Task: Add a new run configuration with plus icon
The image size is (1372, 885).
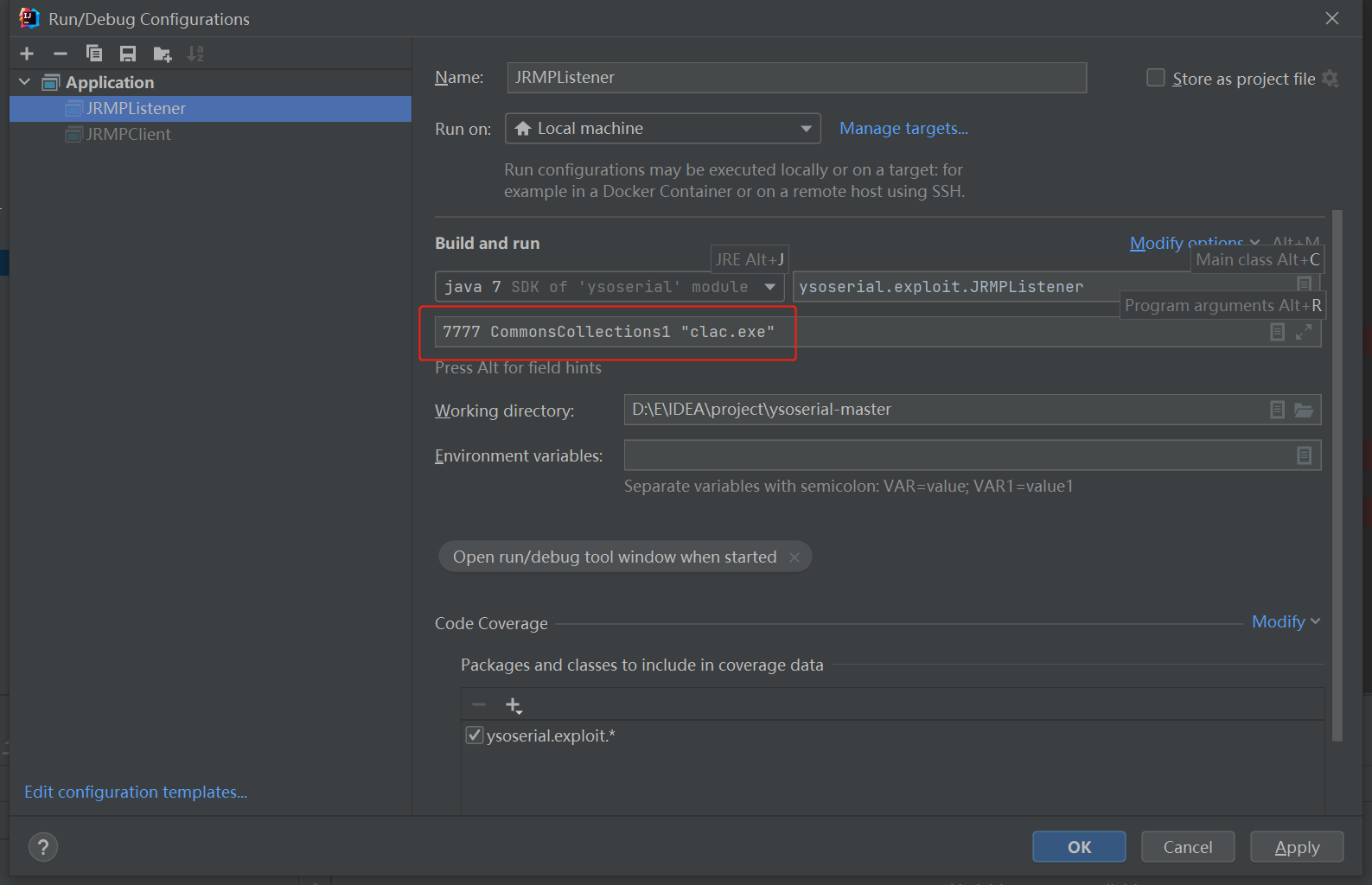Action: (27, 54)
